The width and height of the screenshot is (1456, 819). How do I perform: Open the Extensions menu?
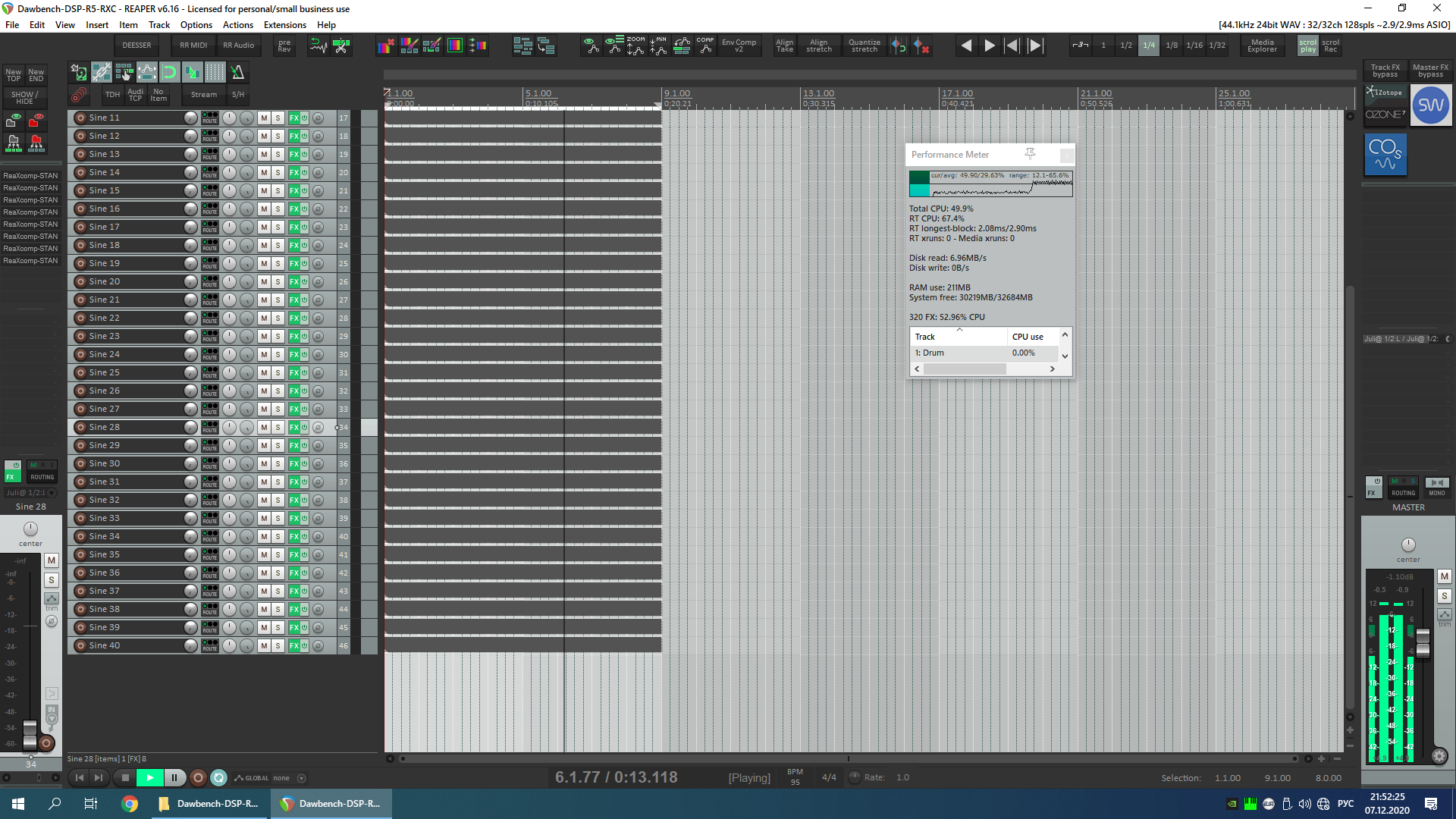284,25
